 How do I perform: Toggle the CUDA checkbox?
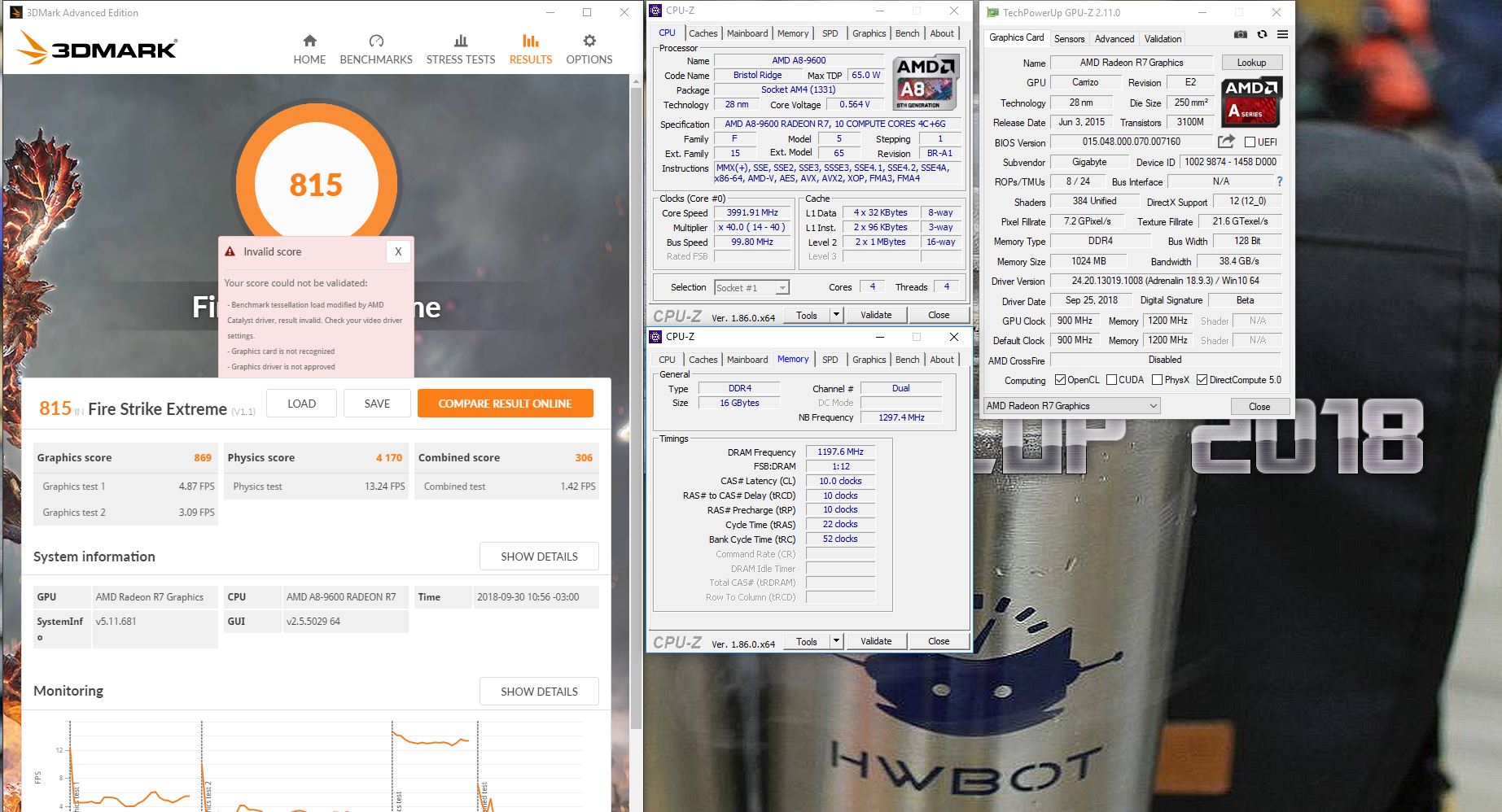(x=1111, y=380)
